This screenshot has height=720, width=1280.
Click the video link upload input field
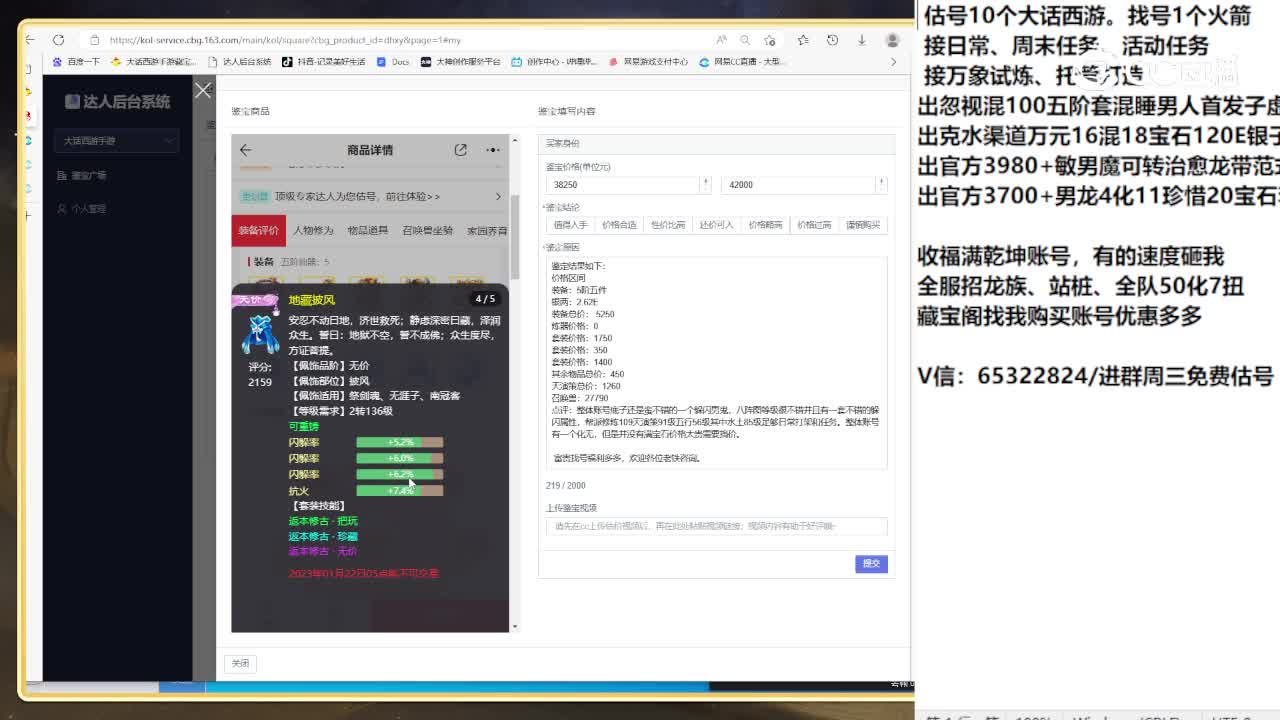pos(716,526)
